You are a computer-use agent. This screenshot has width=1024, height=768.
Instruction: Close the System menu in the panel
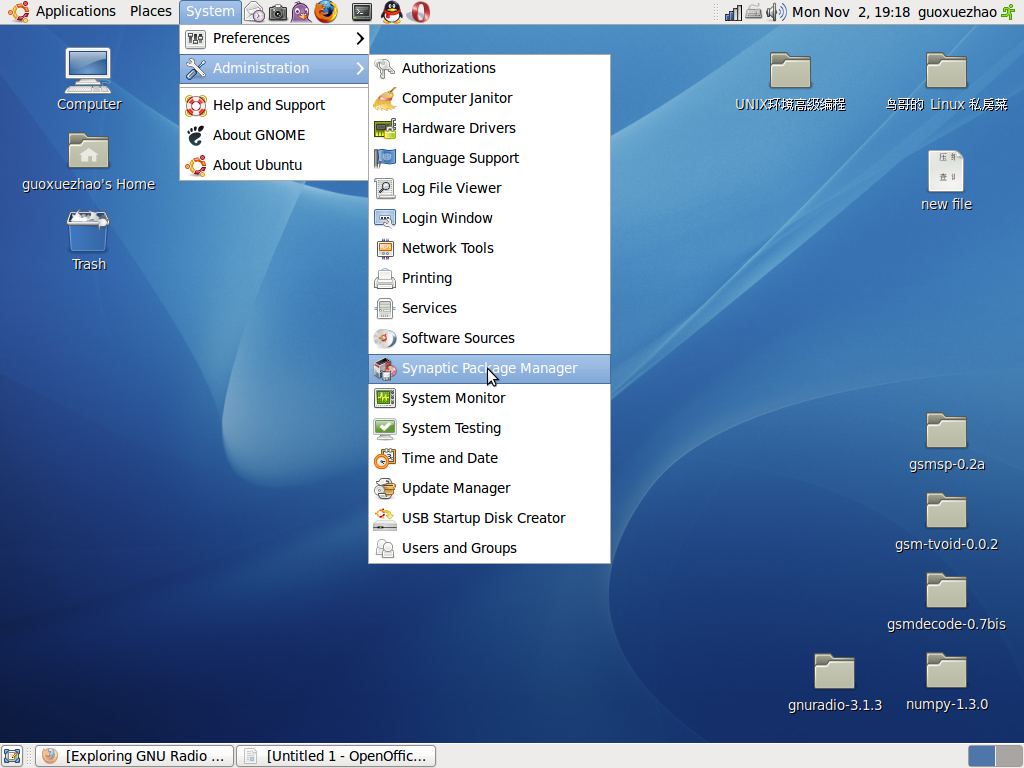(x=210, y=12)
